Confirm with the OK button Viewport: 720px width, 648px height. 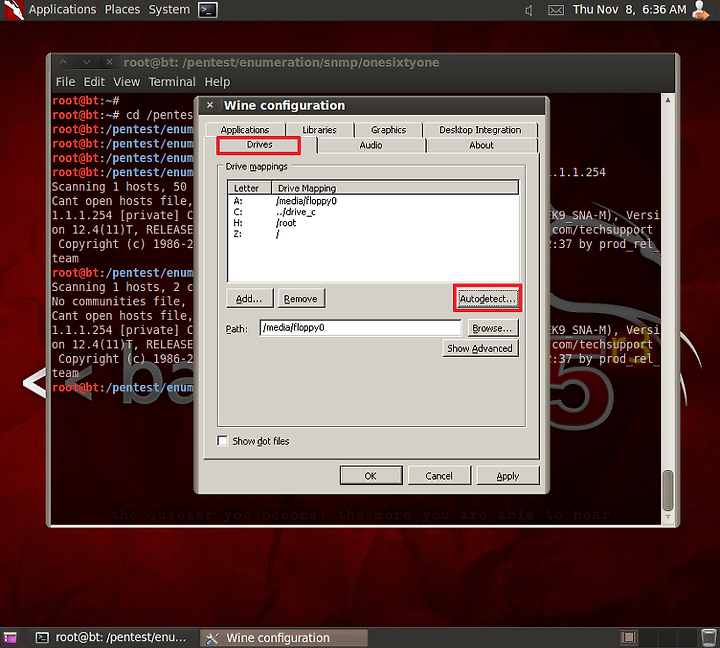pyautogui.click(x=371, y=476)
